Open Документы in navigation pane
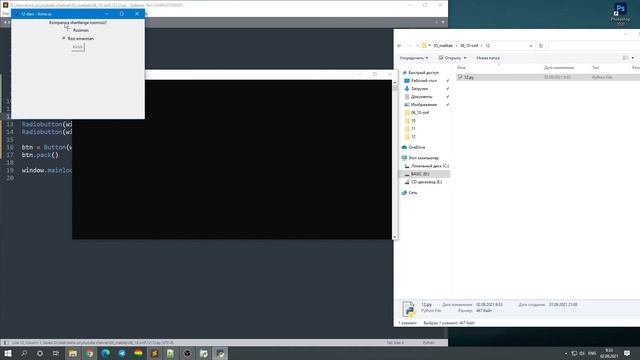Viewport: 640px width, 360px height. pyautogui.click(x=418, y=97)
